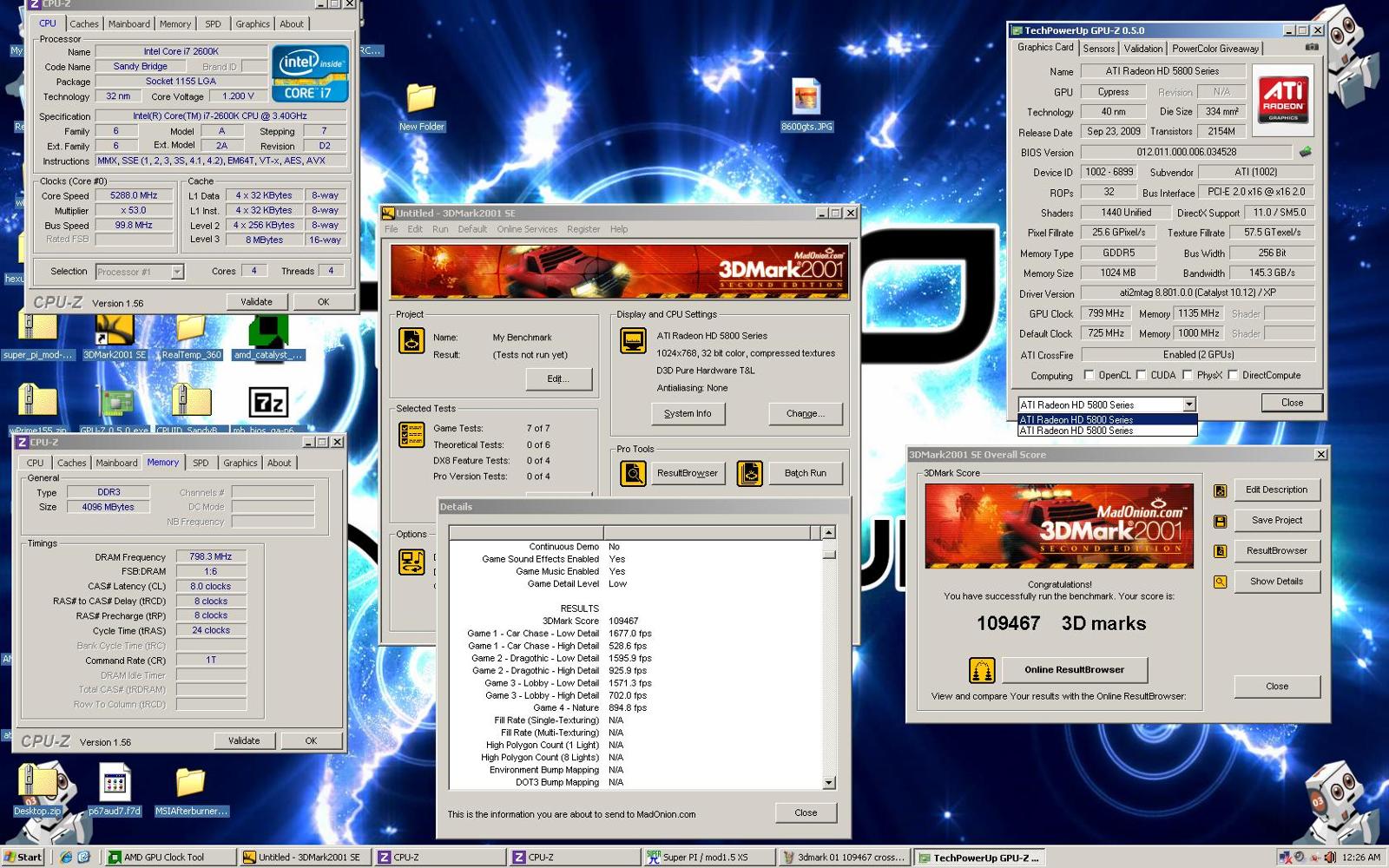Viewport: 1389px width, 868px height.
Task: Switch to Validation tab in GPU-Z
Action: [1143, 49]
